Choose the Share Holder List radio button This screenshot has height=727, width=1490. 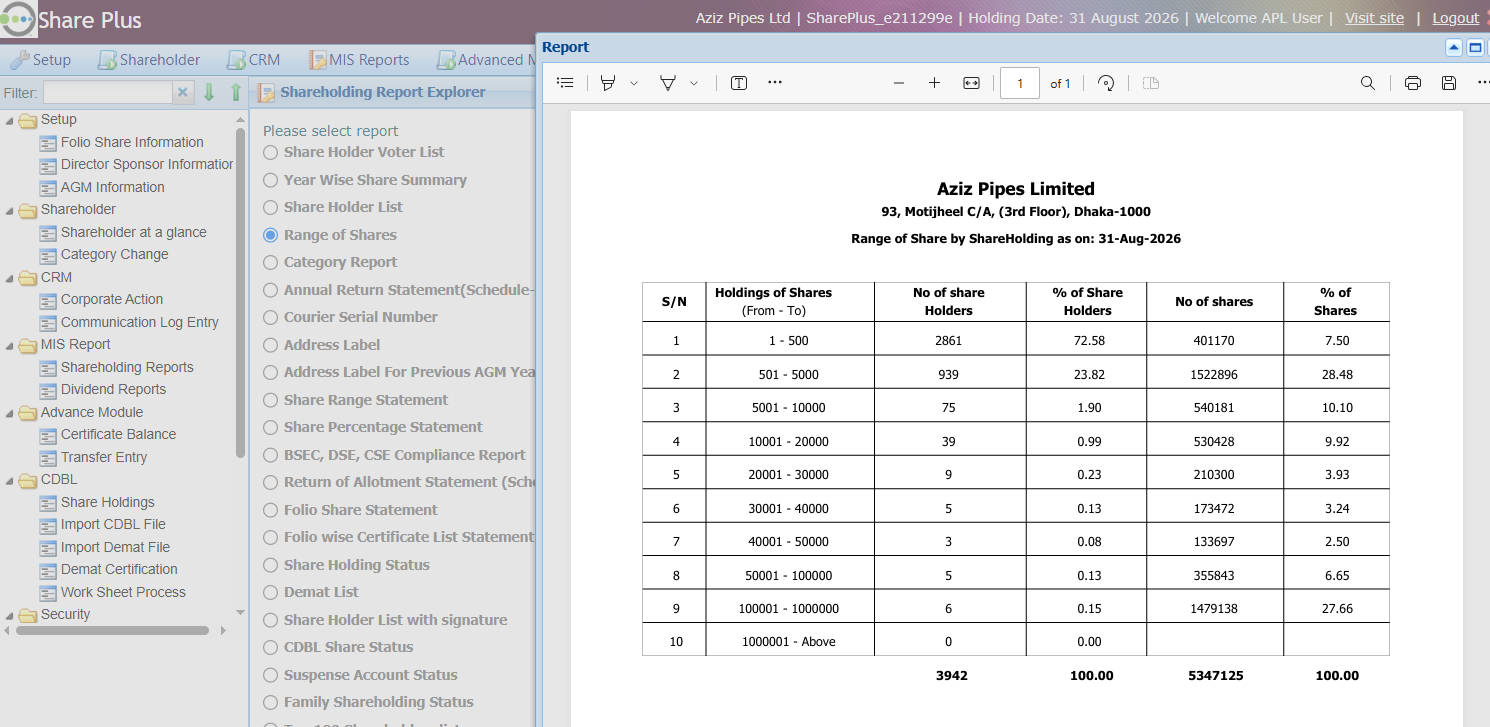coord(271,208)
